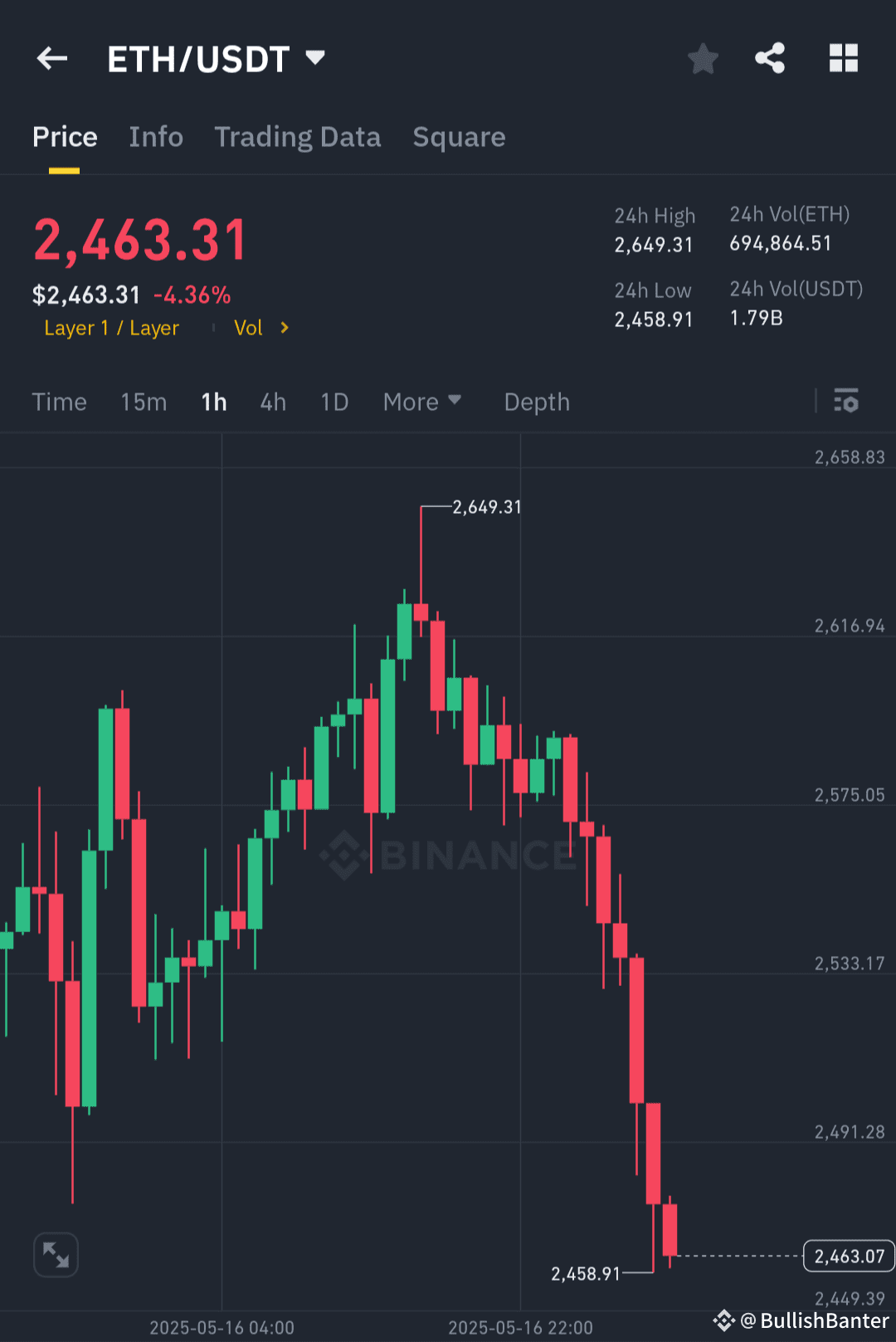Tap the 2,463.07 last price label

point(847,1256)
